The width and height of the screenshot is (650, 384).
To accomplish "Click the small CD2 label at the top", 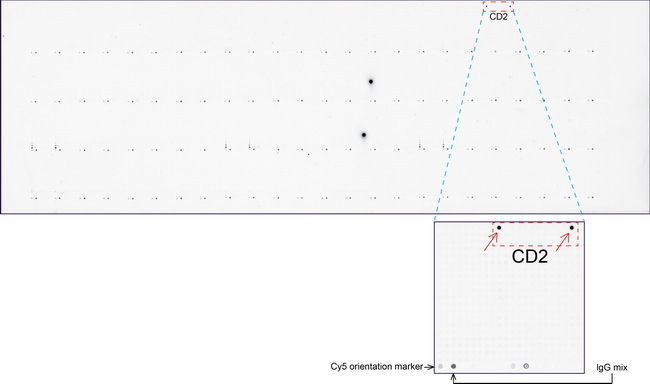I will [498, 17].
